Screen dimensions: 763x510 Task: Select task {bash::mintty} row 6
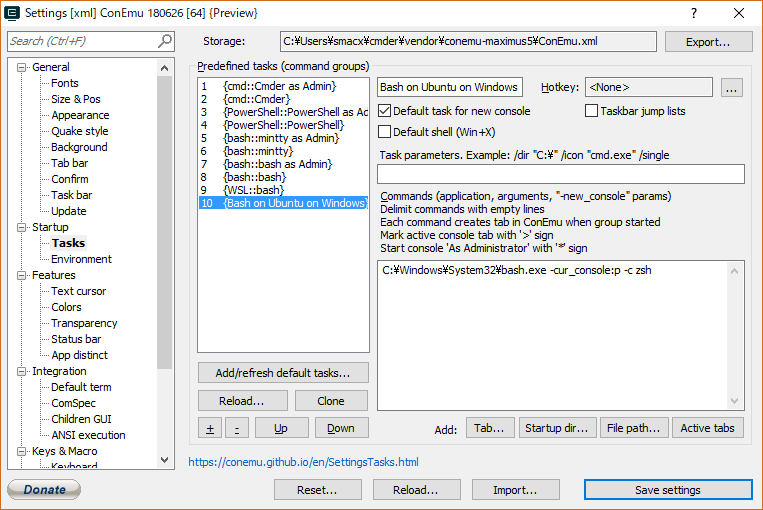click(283, 151)
